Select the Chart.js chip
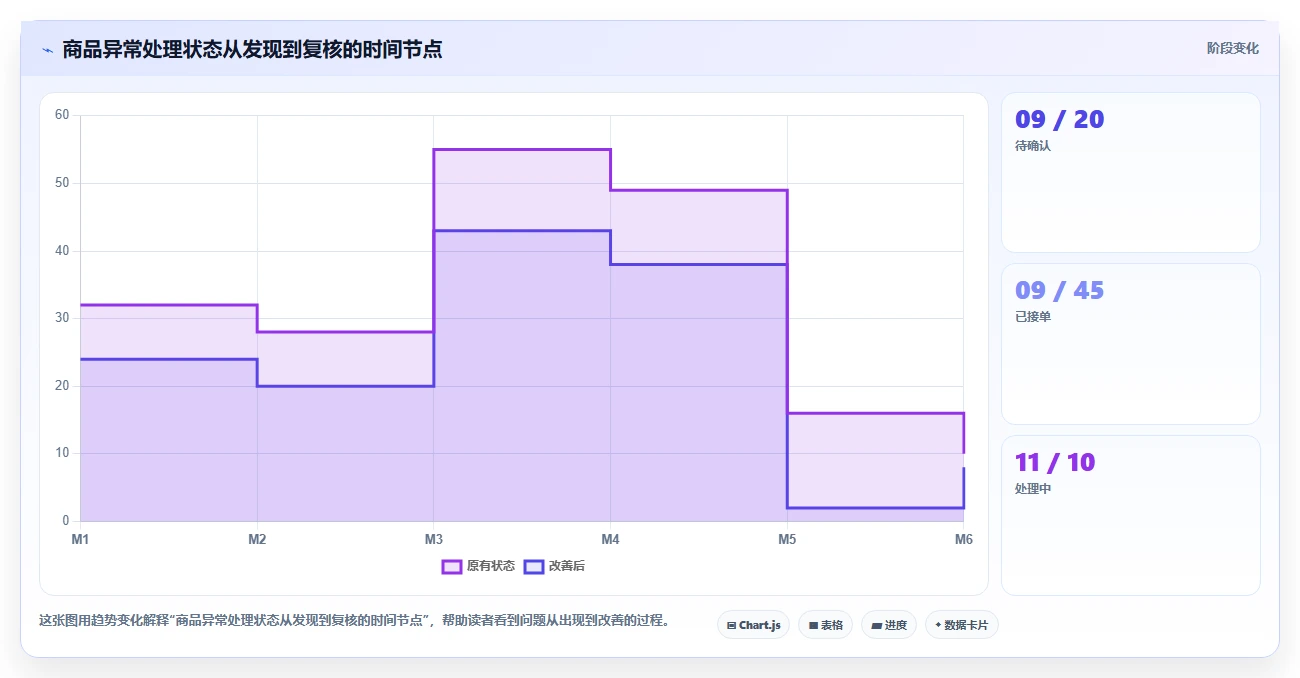 click(x=753, y=625)
